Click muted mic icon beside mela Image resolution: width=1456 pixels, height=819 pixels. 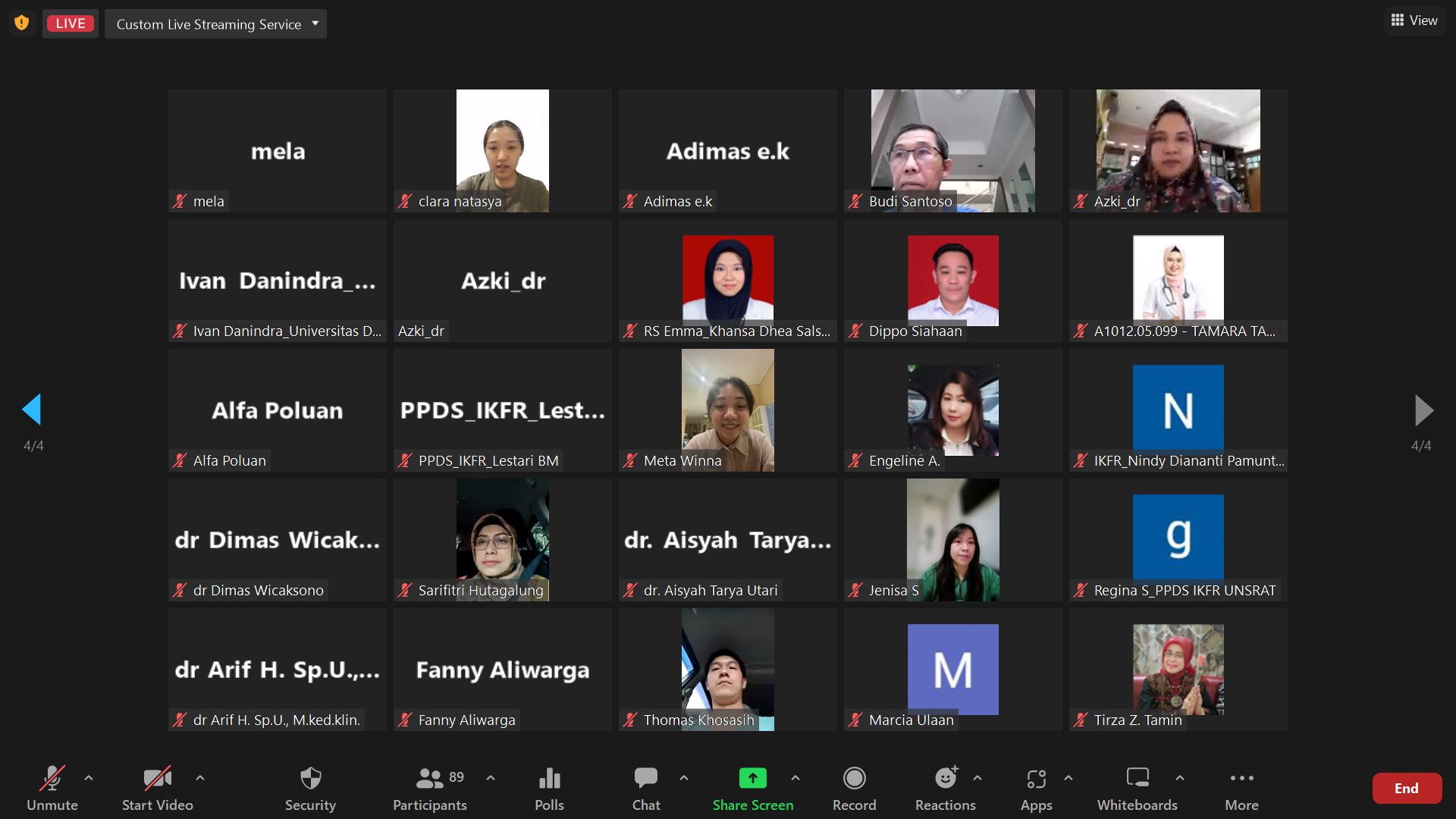(180, 202)
